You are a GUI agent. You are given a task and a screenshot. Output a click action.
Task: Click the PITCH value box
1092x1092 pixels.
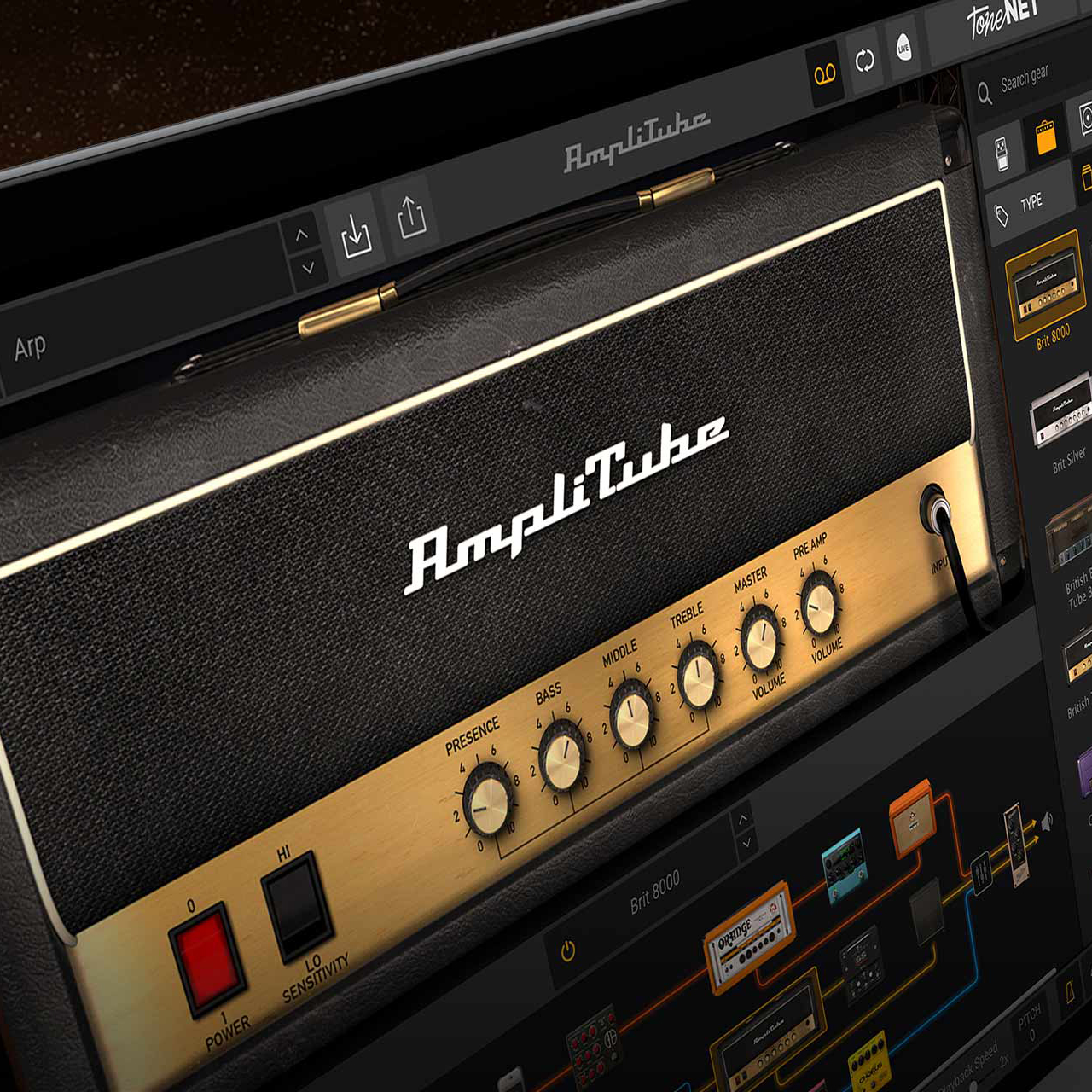tap(1030, 1025)
